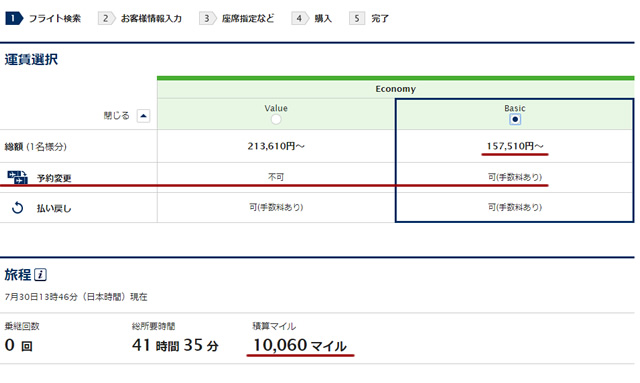The image size is (640, 383).
Task: Collapse the fare table with 閉じる arrow
Action: pyautogui.click(x=143, y=116)
